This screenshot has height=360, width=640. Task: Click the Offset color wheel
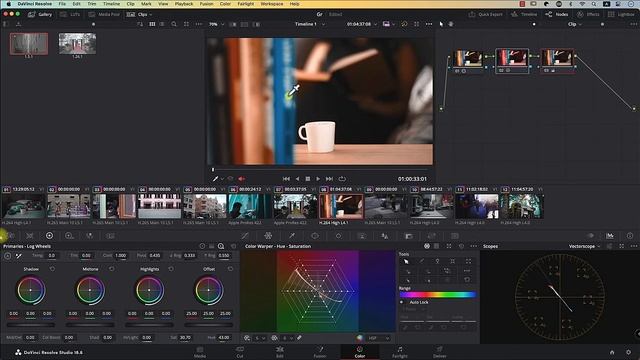tap(209, 290)
